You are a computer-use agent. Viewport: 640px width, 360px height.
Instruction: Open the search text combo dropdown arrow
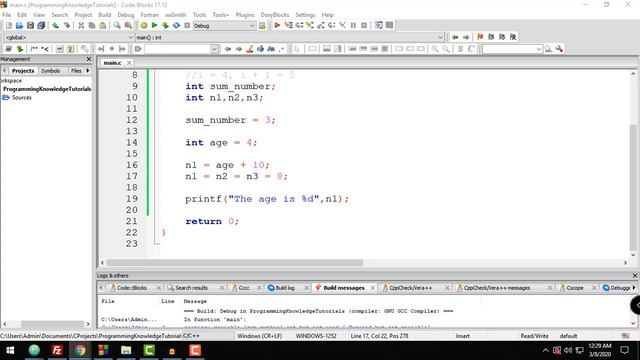coord(214,49)
